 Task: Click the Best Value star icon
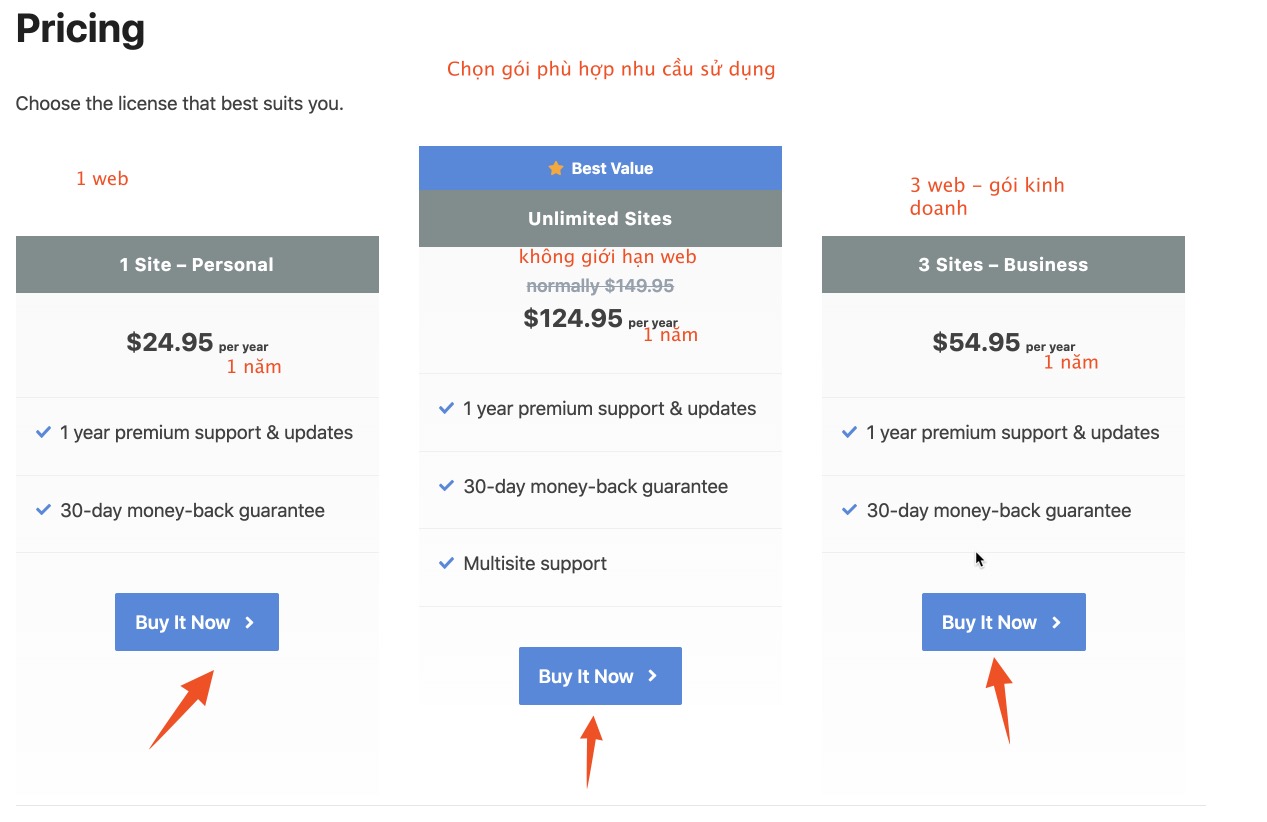pyautogui.click(x=556, y=168)
